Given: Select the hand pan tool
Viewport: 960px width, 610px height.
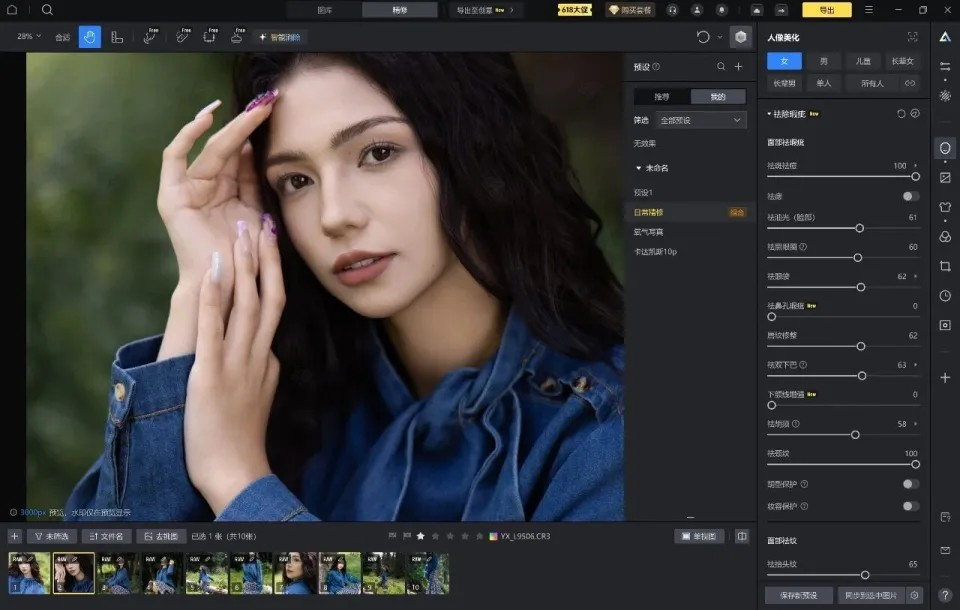Looking at the screenshot, I should pyautogui.click(x=89, y=37).
